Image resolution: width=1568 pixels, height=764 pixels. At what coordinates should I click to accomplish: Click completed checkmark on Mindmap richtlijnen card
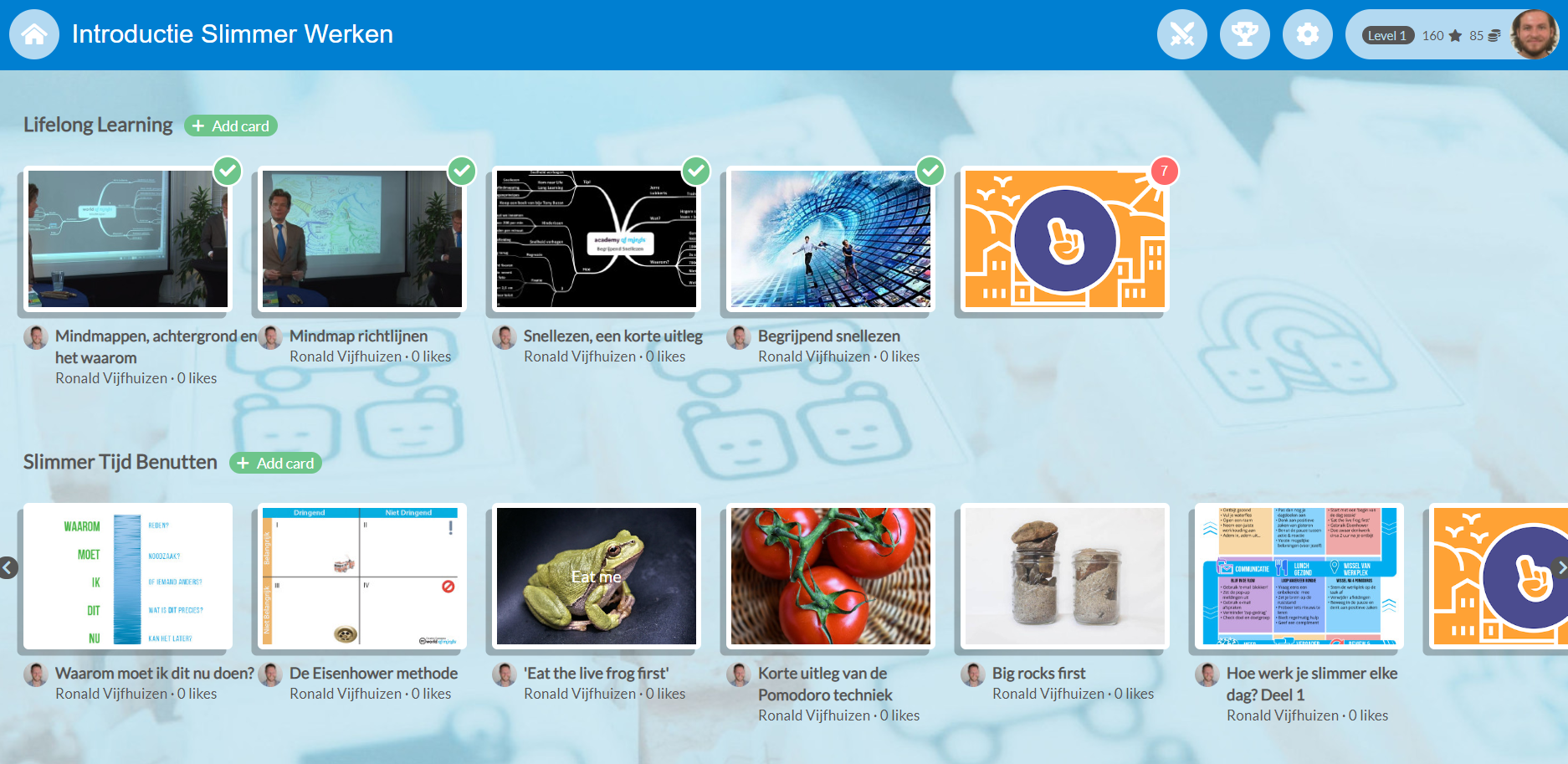[x=462, y=171]
